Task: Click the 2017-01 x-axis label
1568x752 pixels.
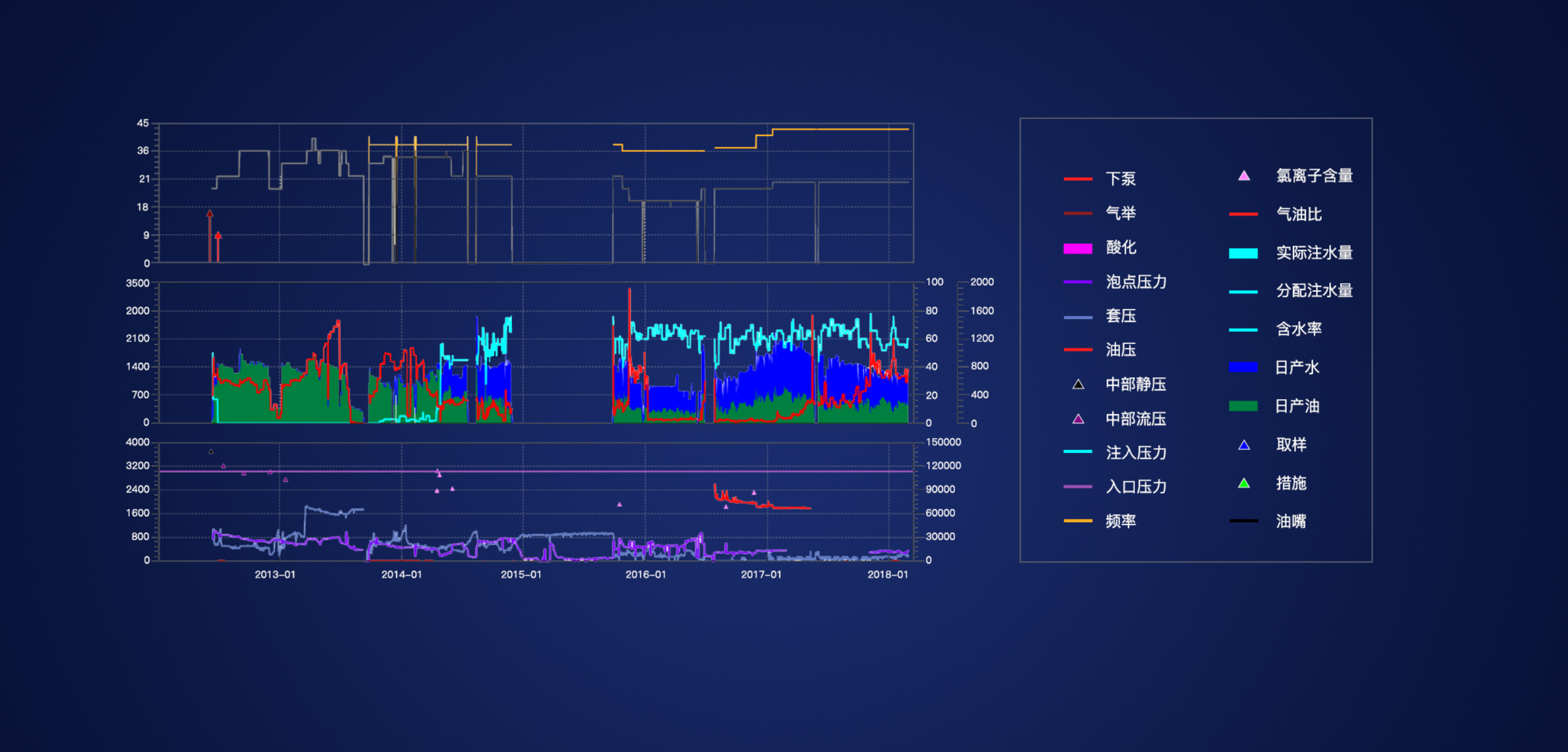Action: (x=761, y=575)
